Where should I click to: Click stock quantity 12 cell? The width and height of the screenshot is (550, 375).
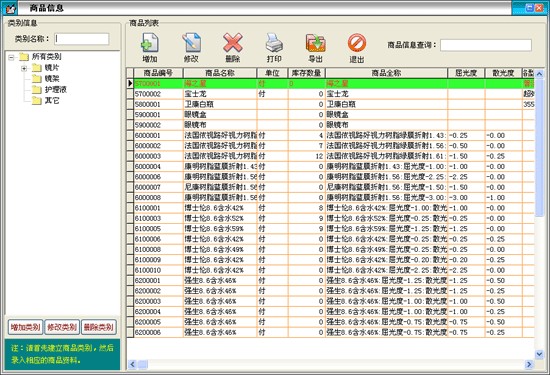[307, 156]
